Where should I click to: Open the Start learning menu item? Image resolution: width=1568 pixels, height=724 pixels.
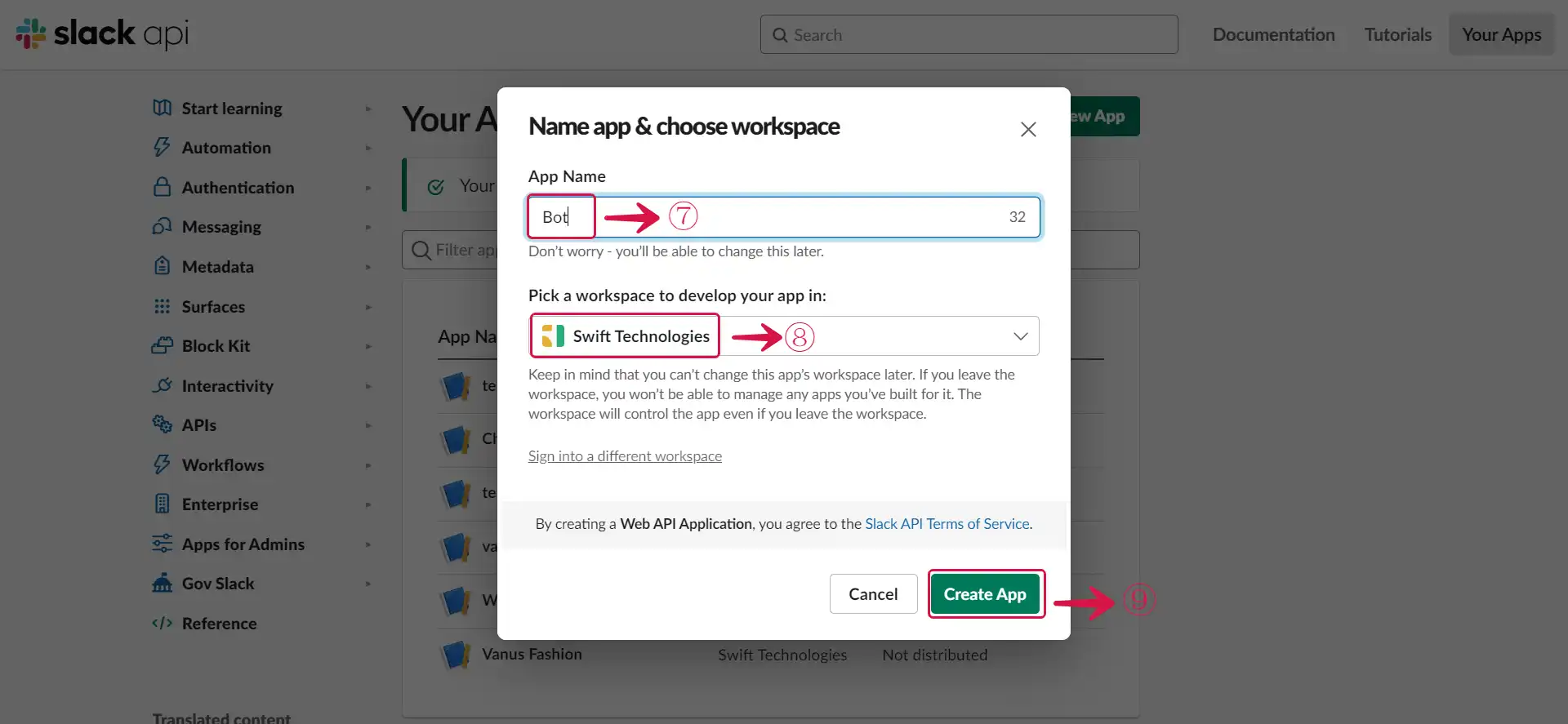click(x=232, y=108)
